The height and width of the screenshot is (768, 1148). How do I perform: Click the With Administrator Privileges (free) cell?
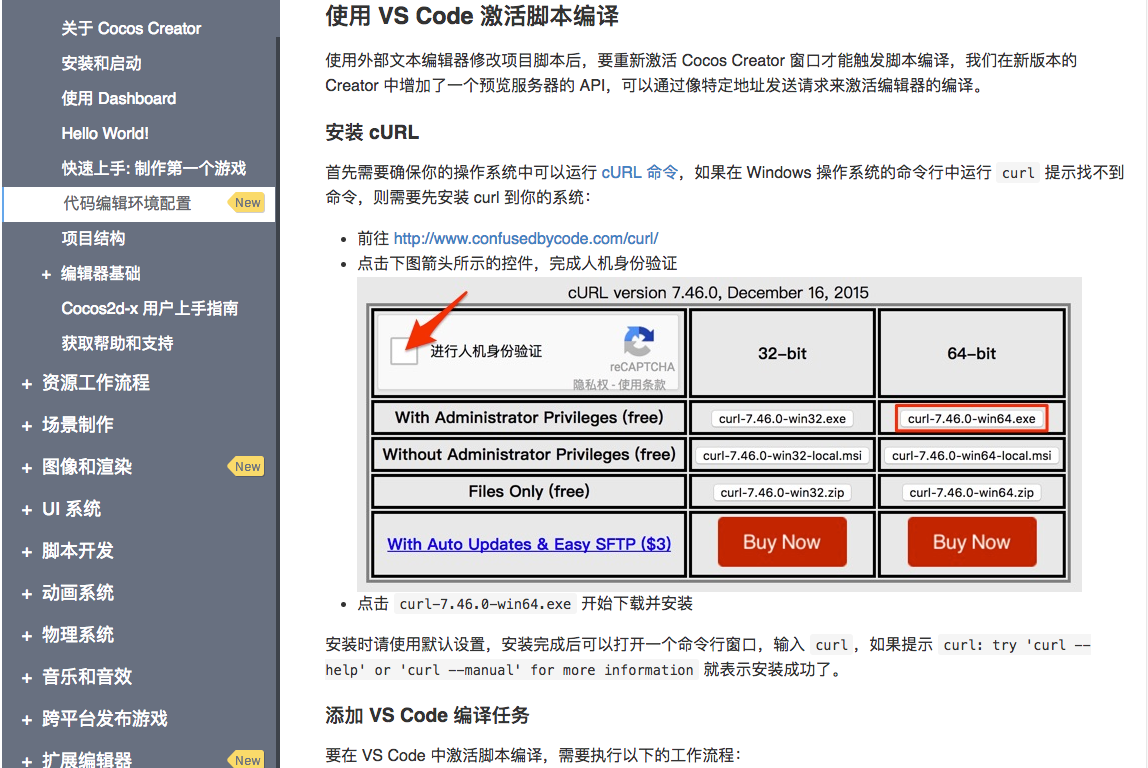point(529,417)
